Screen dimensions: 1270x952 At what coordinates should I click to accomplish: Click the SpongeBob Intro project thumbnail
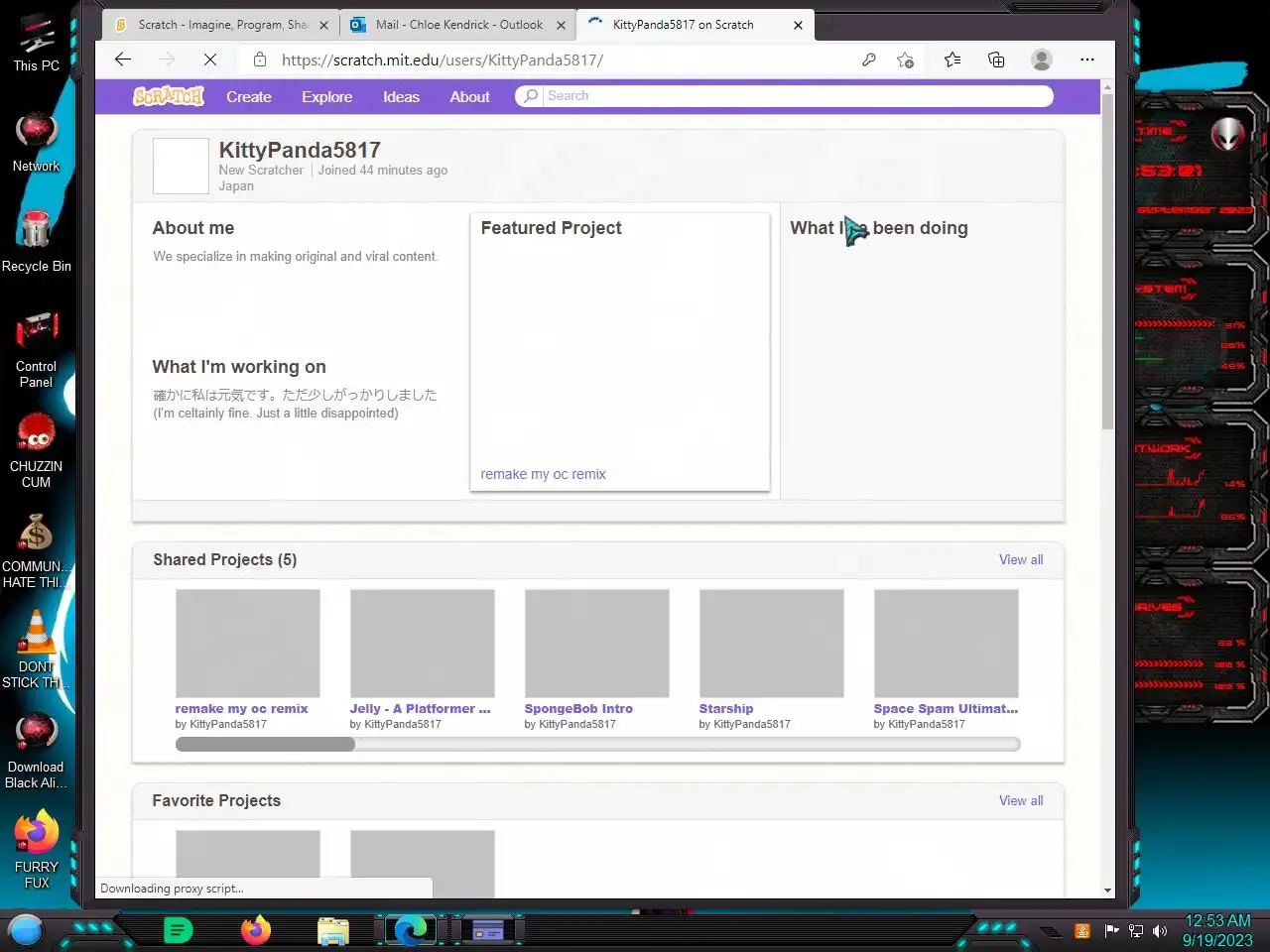tap(597, 644)
